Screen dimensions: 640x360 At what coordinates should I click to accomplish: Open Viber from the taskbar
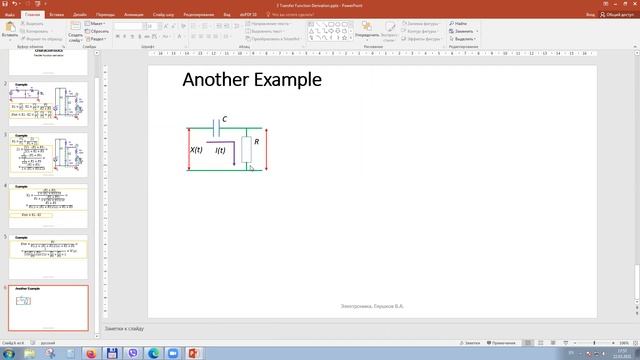click(x=133, y=353)
